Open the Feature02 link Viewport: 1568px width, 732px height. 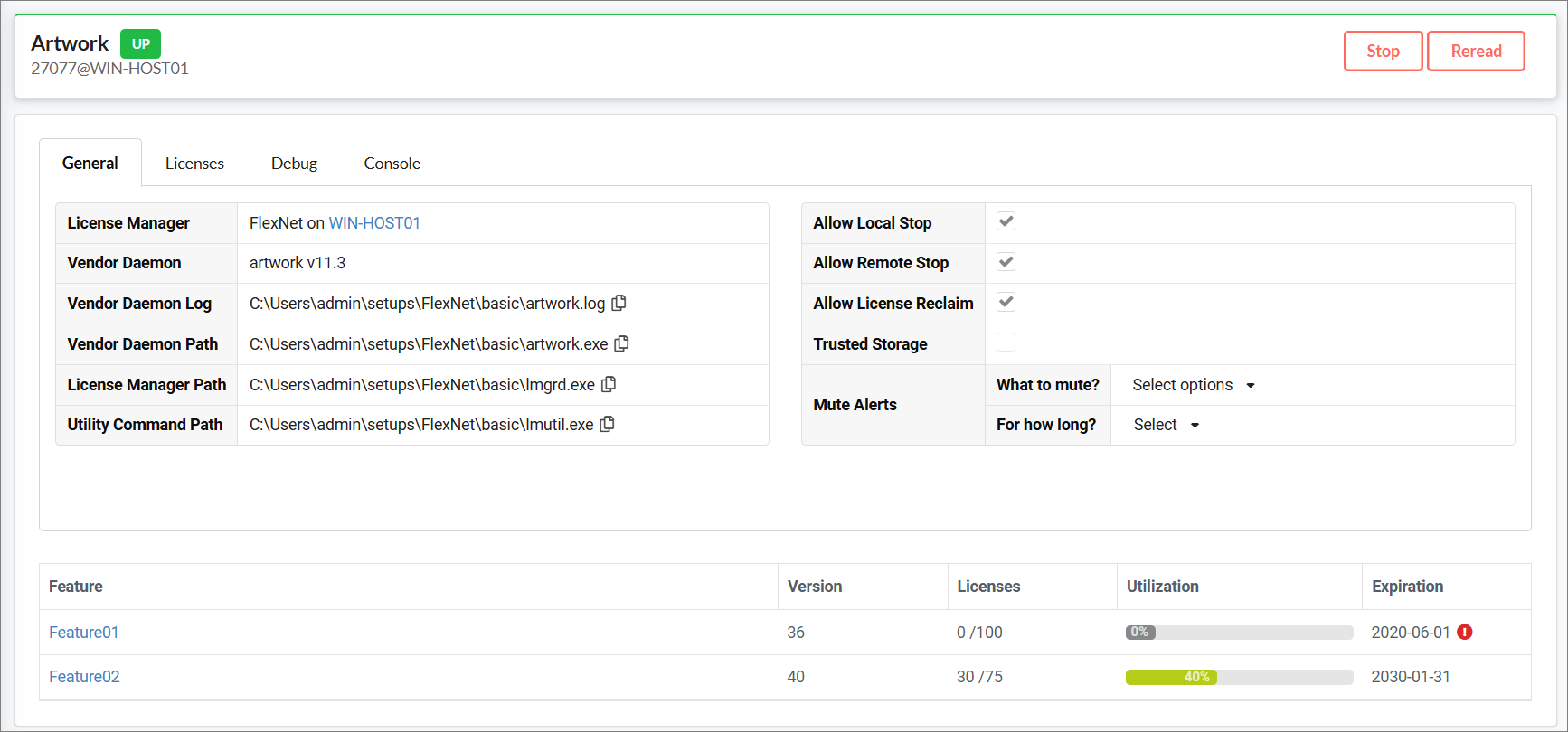tap(84, 677)
